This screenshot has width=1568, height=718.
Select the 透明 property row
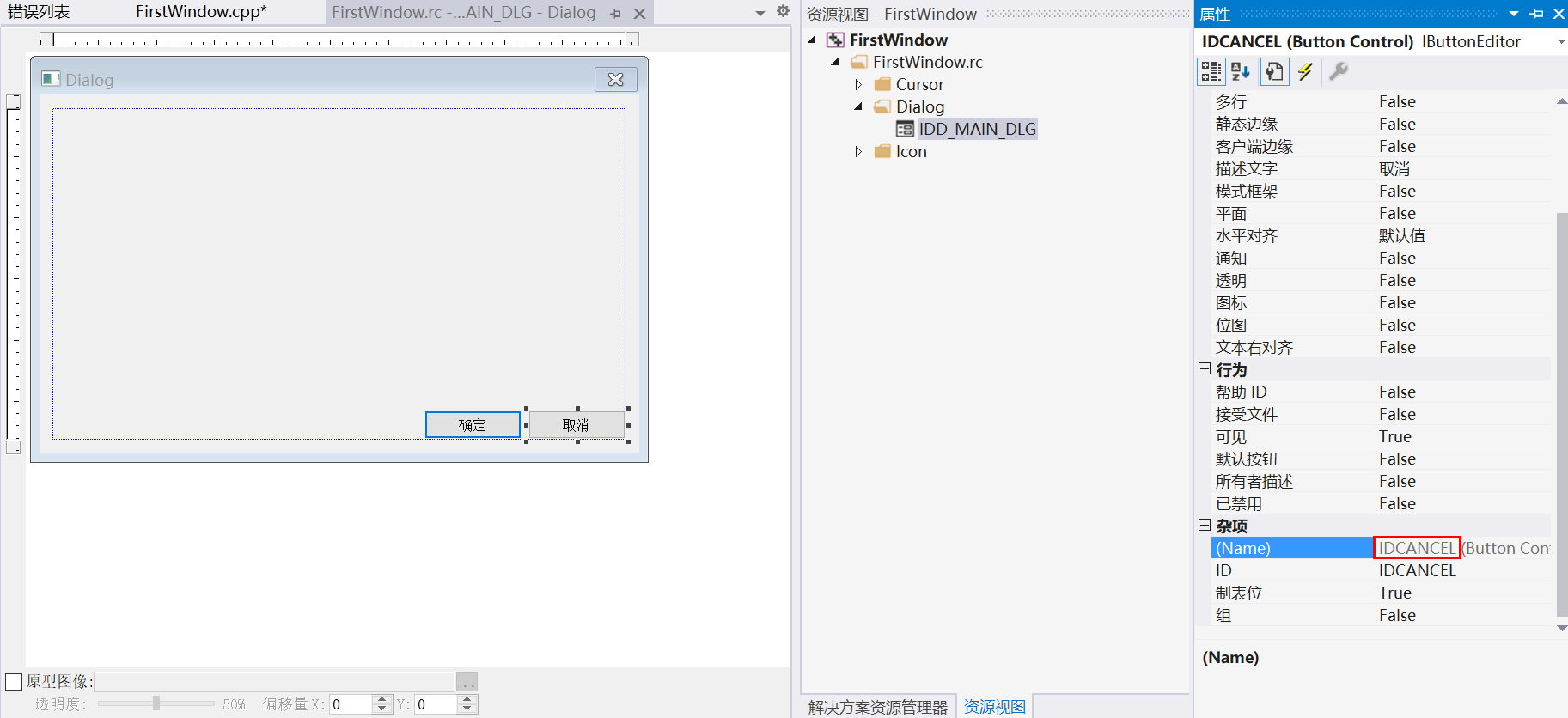(x=1381, y=280)
